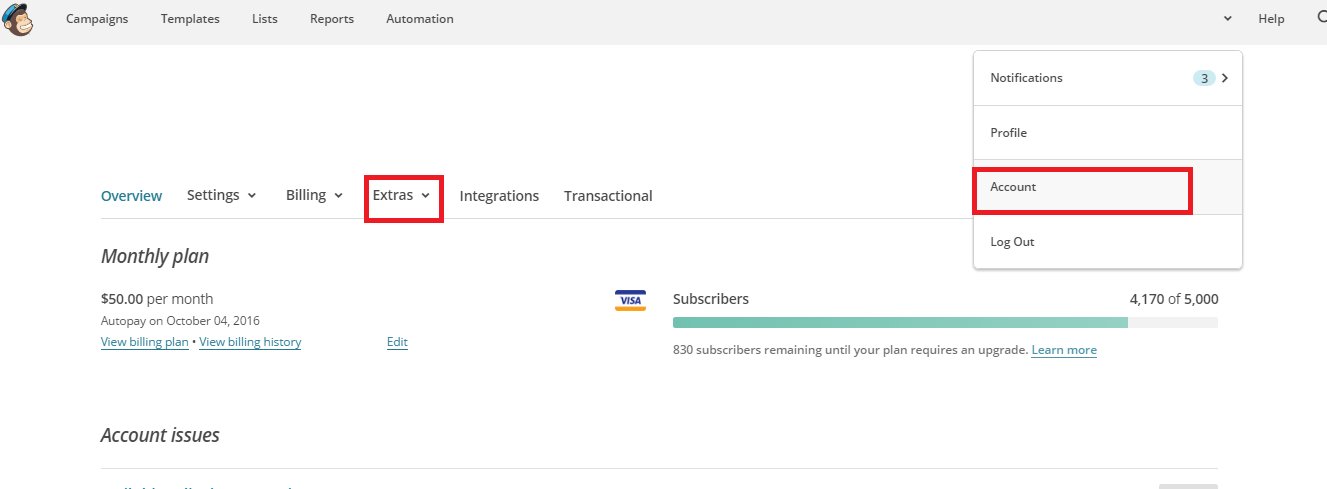The height and width of the screenshot is (489, 1327).
Task: Click the Learn more link
Action: (x=1064, y=350)
